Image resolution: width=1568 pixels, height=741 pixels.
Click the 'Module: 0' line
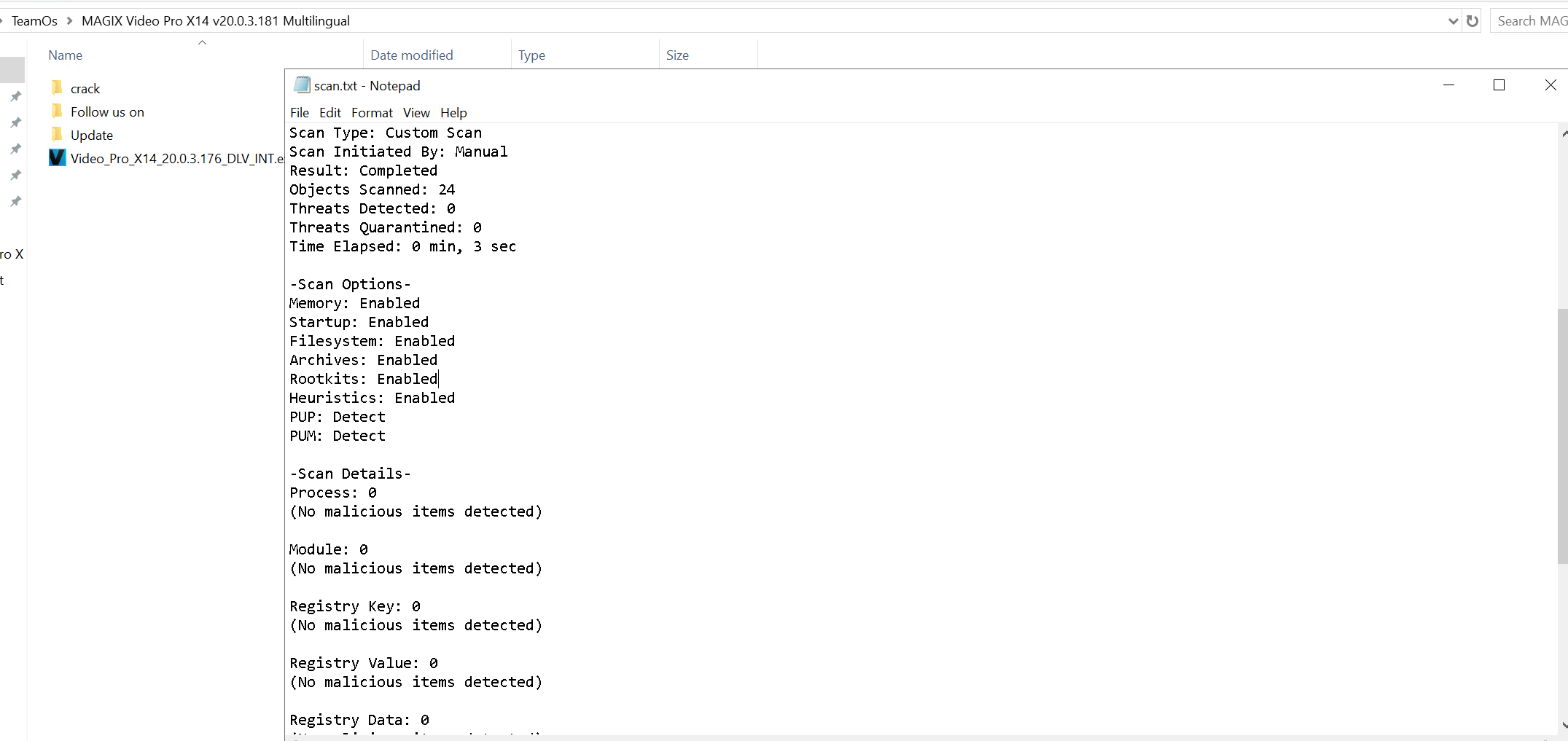(329, 549)
